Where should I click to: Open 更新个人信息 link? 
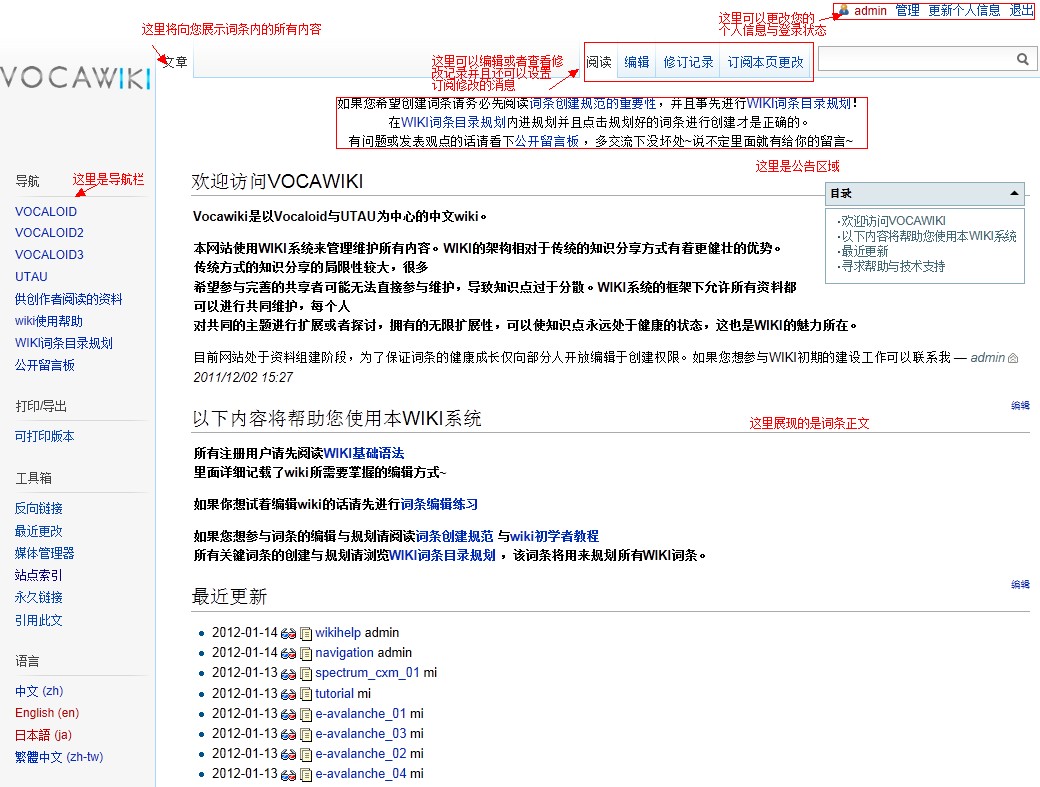point(964,10)
